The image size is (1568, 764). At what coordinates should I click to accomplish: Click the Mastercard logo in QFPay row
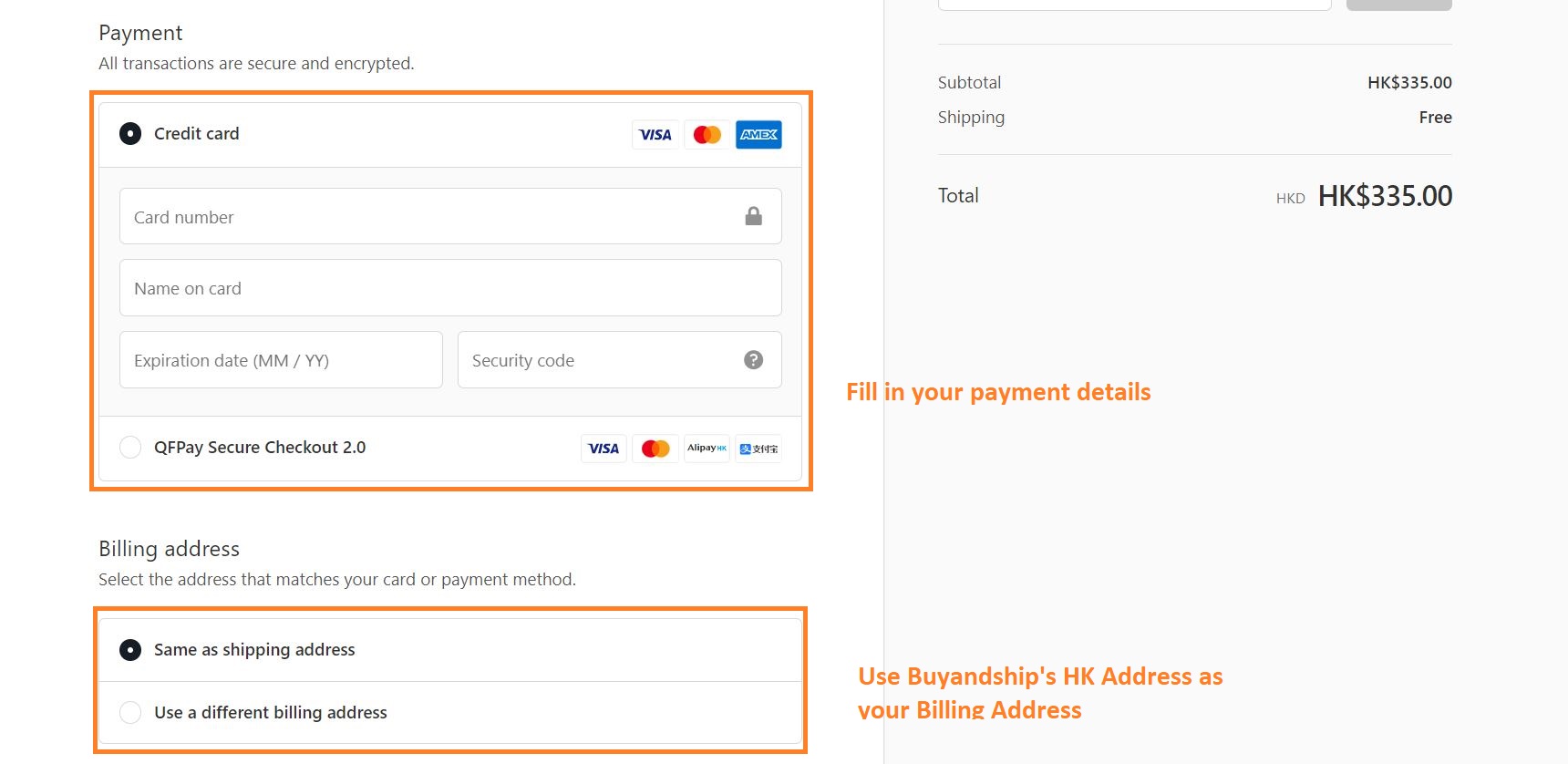click(x=655, y=449)
